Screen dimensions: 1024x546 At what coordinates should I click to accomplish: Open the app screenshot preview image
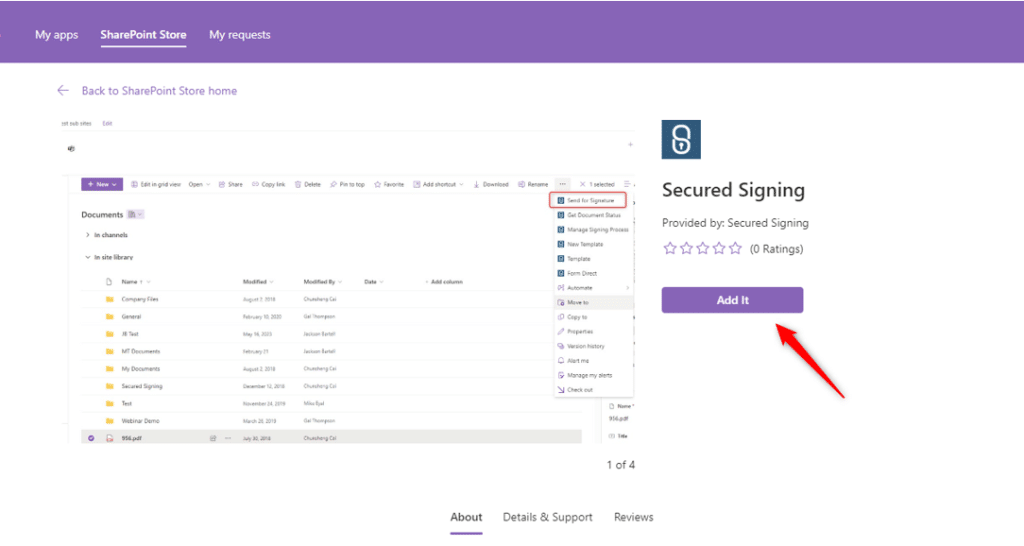[x=347, y=281]
